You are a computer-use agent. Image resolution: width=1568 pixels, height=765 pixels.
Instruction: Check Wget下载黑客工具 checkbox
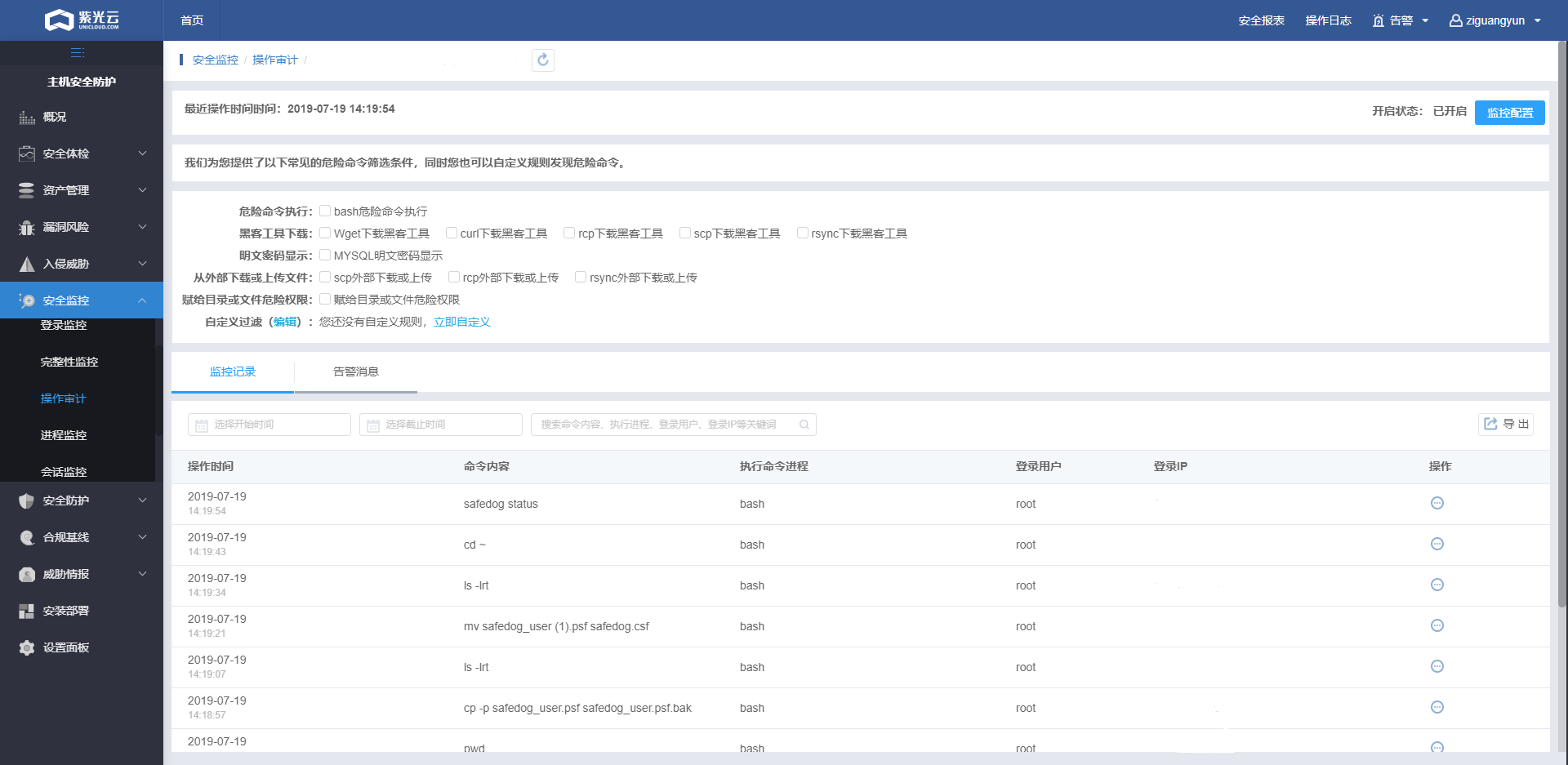(x=325, y=233)
